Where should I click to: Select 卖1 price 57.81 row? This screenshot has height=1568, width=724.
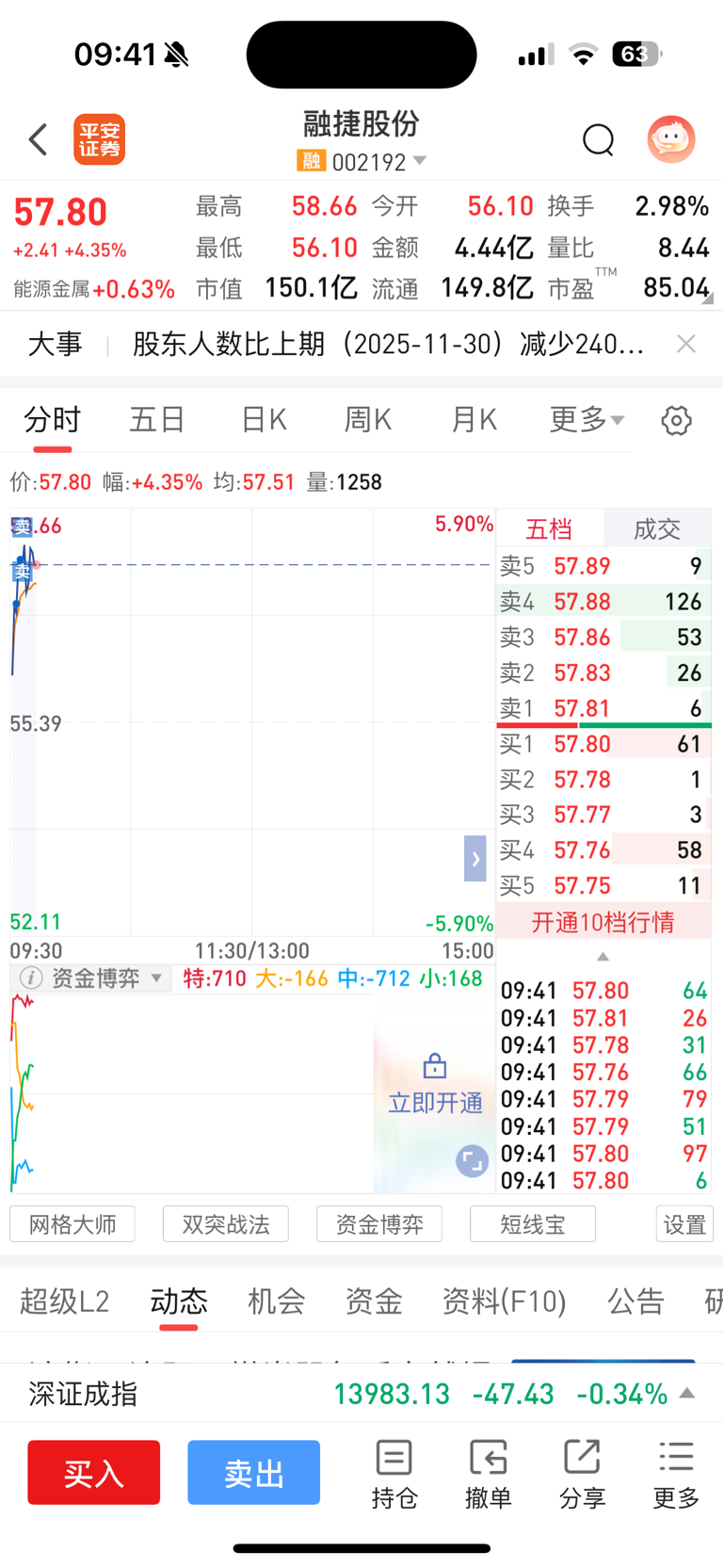pos(603,708)
